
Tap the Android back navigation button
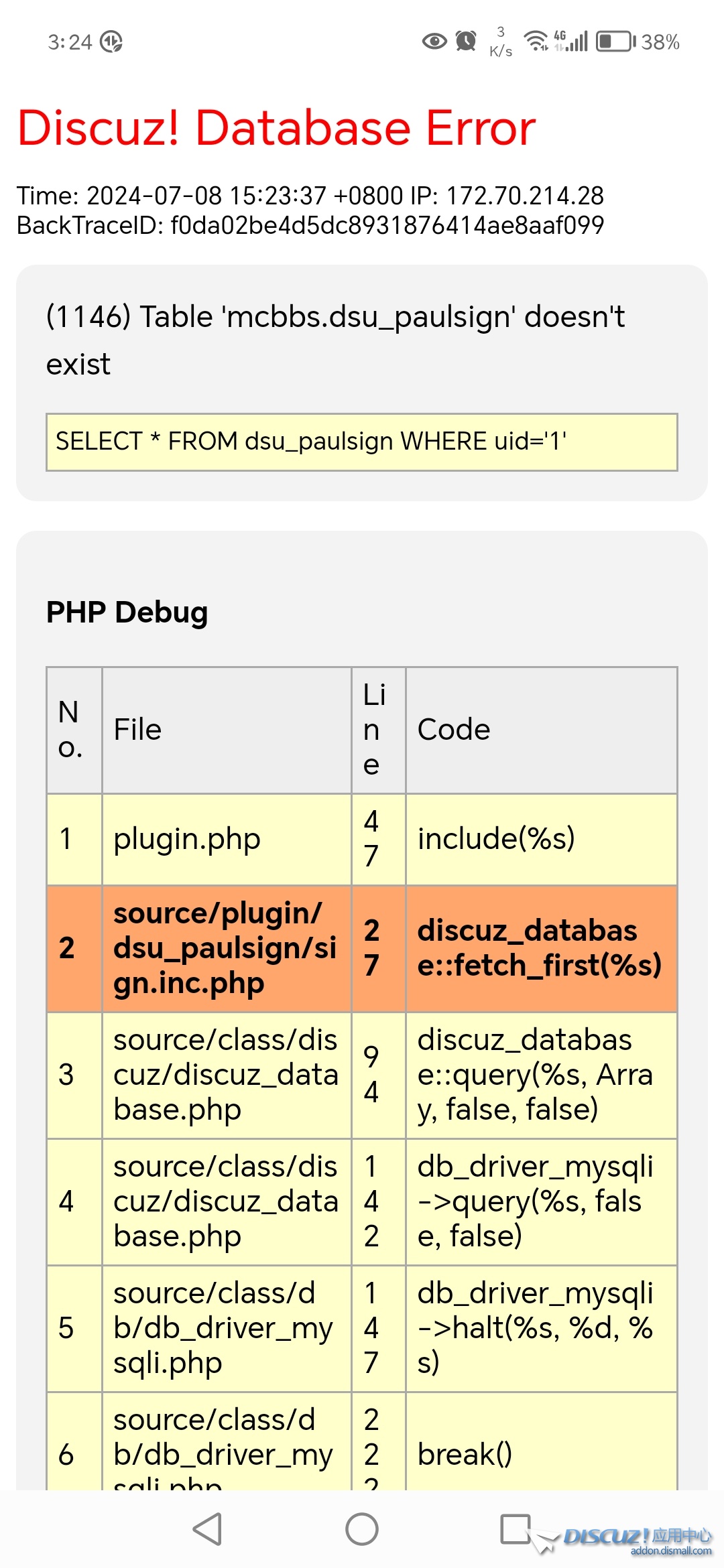tap(208, 1529)
